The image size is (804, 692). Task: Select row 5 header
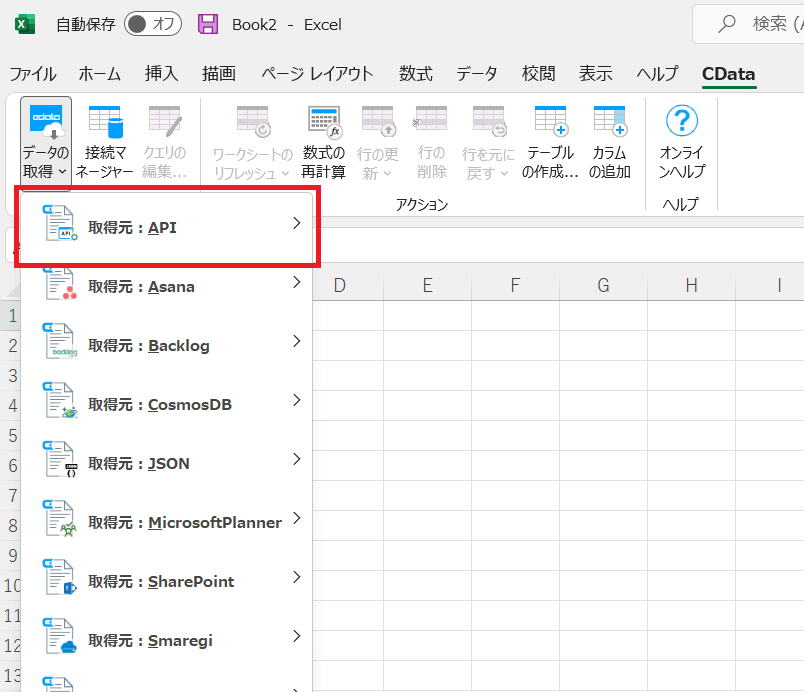coord(11,436)
